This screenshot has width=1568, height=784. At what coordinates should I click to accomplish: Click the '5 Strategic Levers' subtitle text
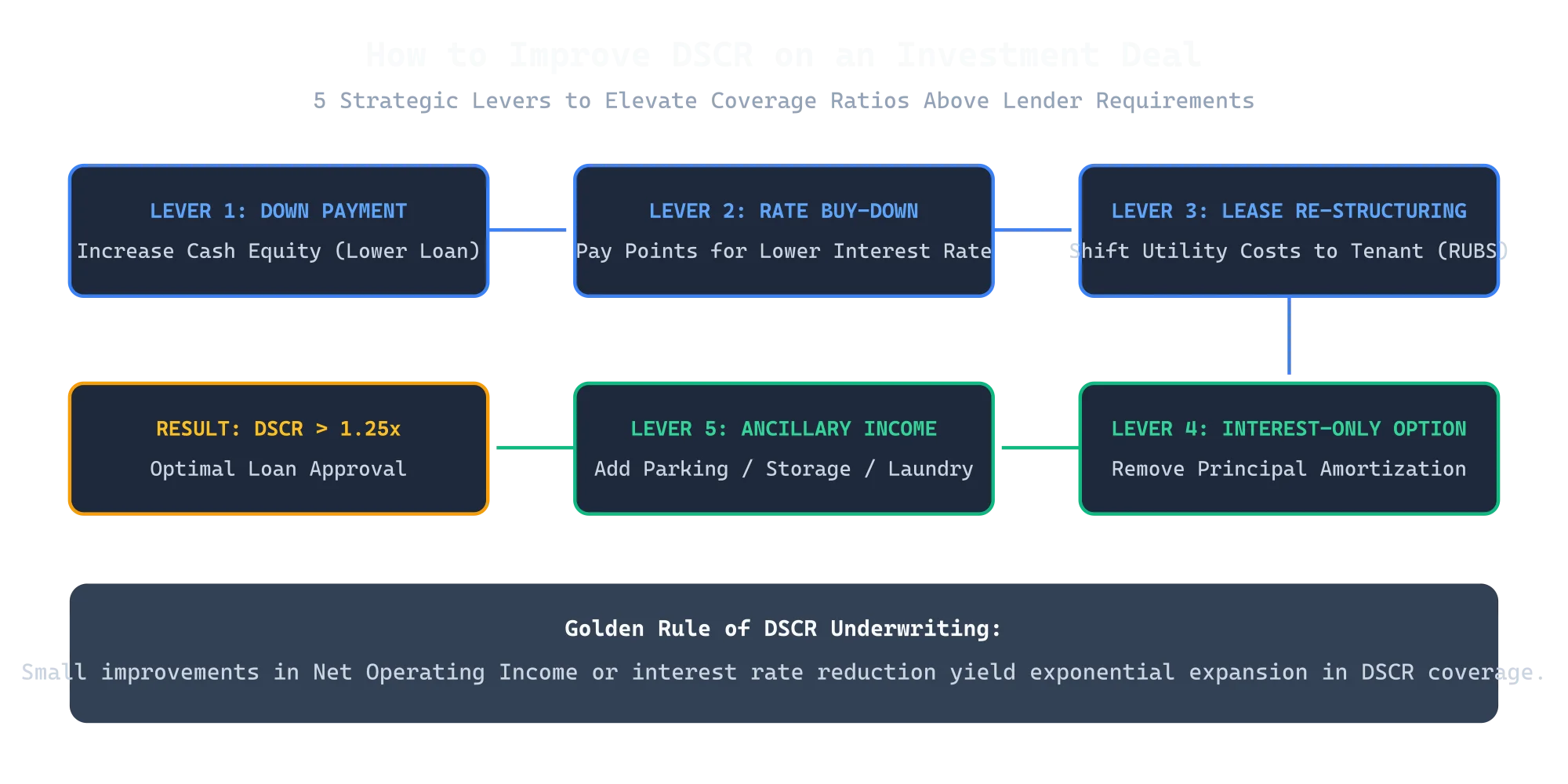coord(784,100)
